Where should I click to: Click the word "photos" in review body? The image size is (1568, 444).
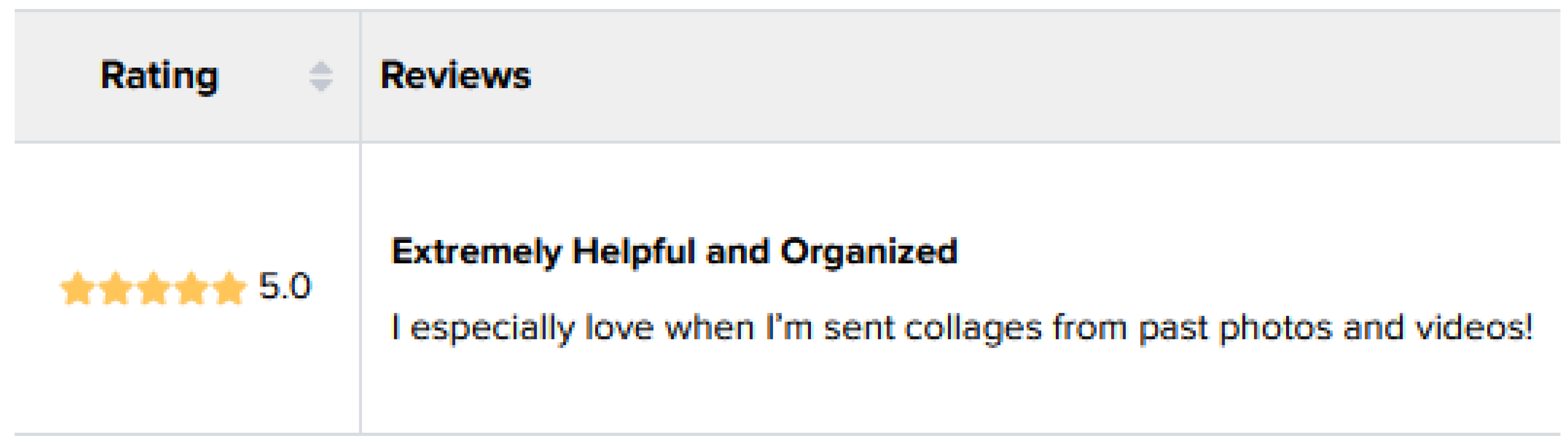(1276, 329)
